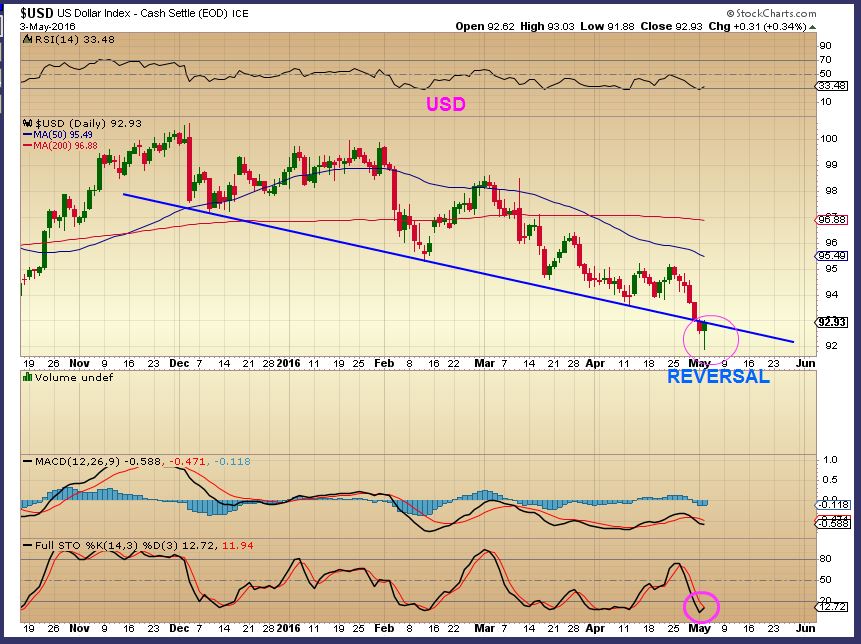The image size is (861, 644).
Task: Click the RSI(14) panel icon
Action: (27, 40)
